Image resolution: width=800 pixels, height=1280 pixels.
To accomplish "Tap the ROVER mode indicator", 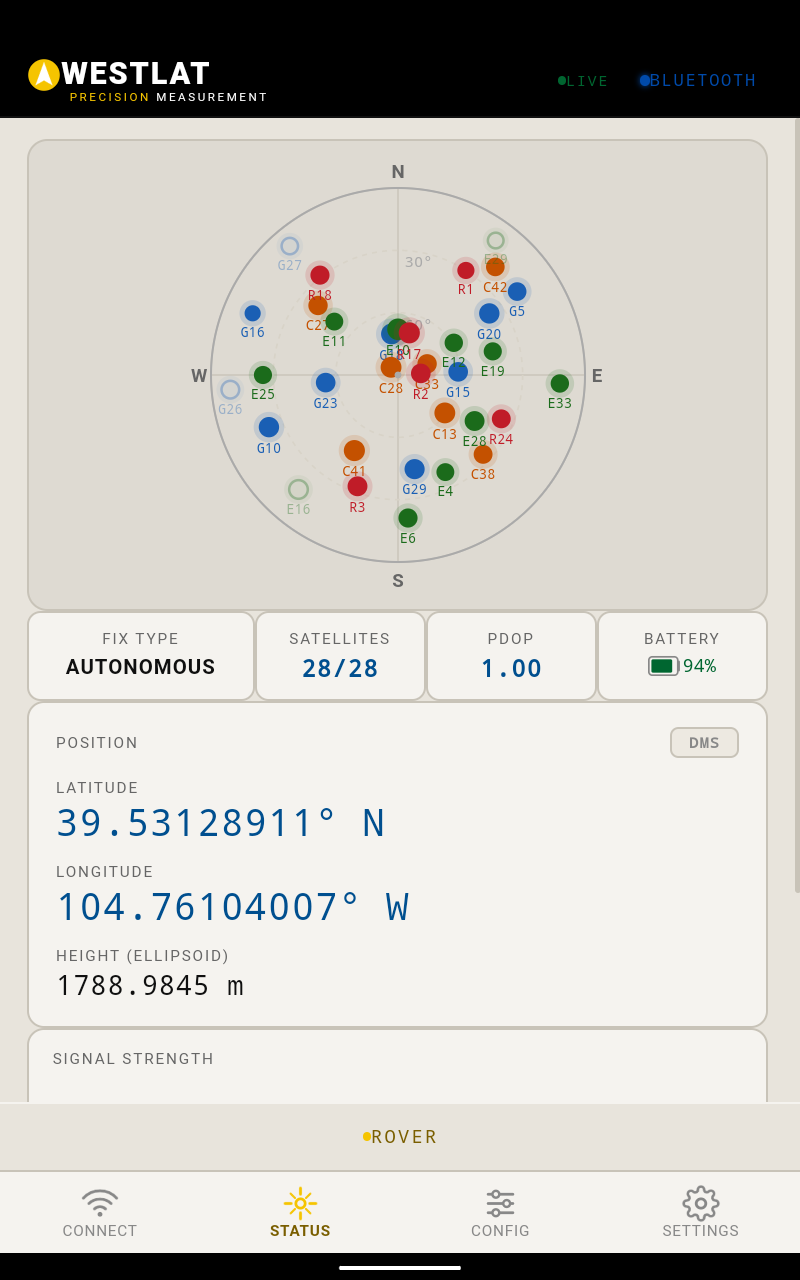I will coord(400,1137).
